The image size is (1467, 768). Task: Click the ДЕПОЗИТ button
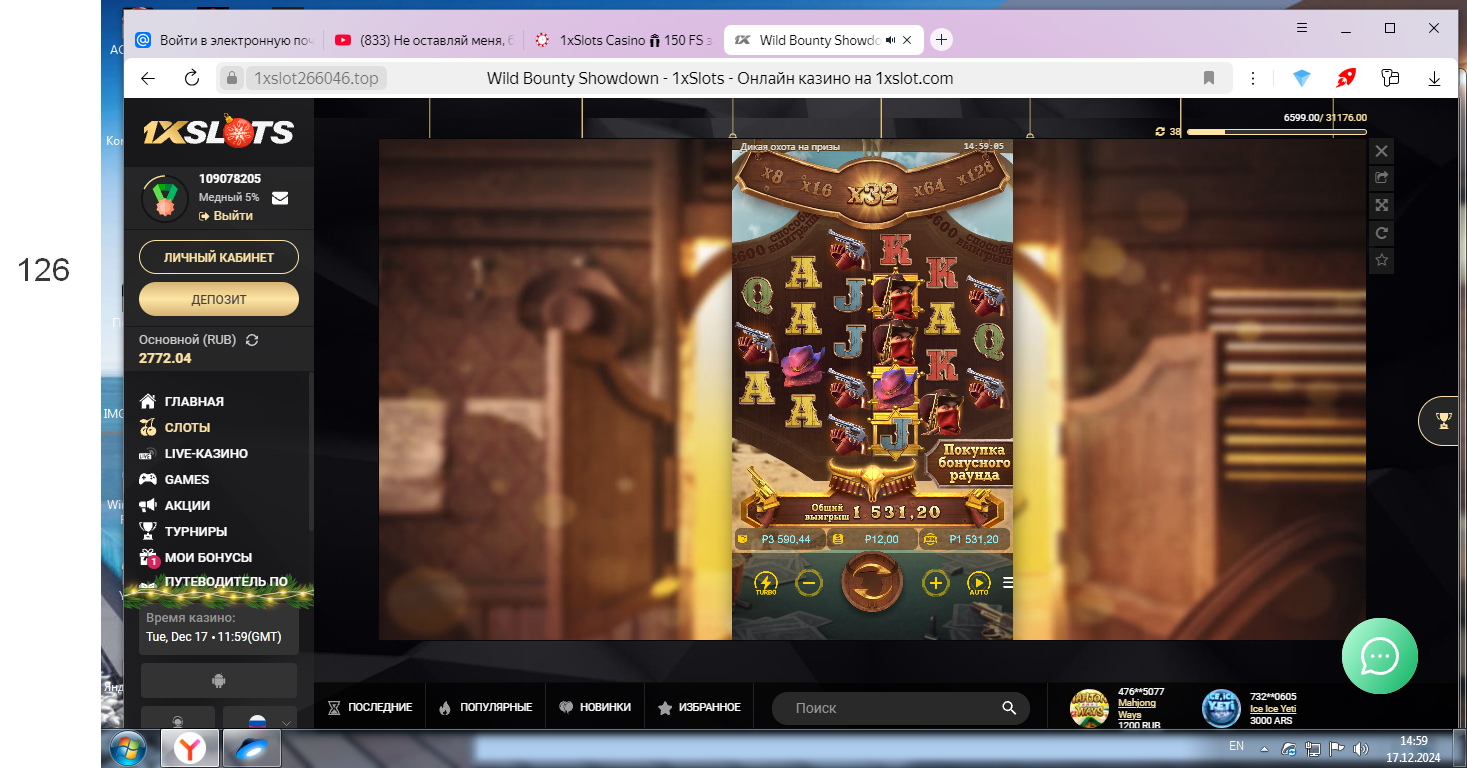pyautogui.click(x=219, y=299)
